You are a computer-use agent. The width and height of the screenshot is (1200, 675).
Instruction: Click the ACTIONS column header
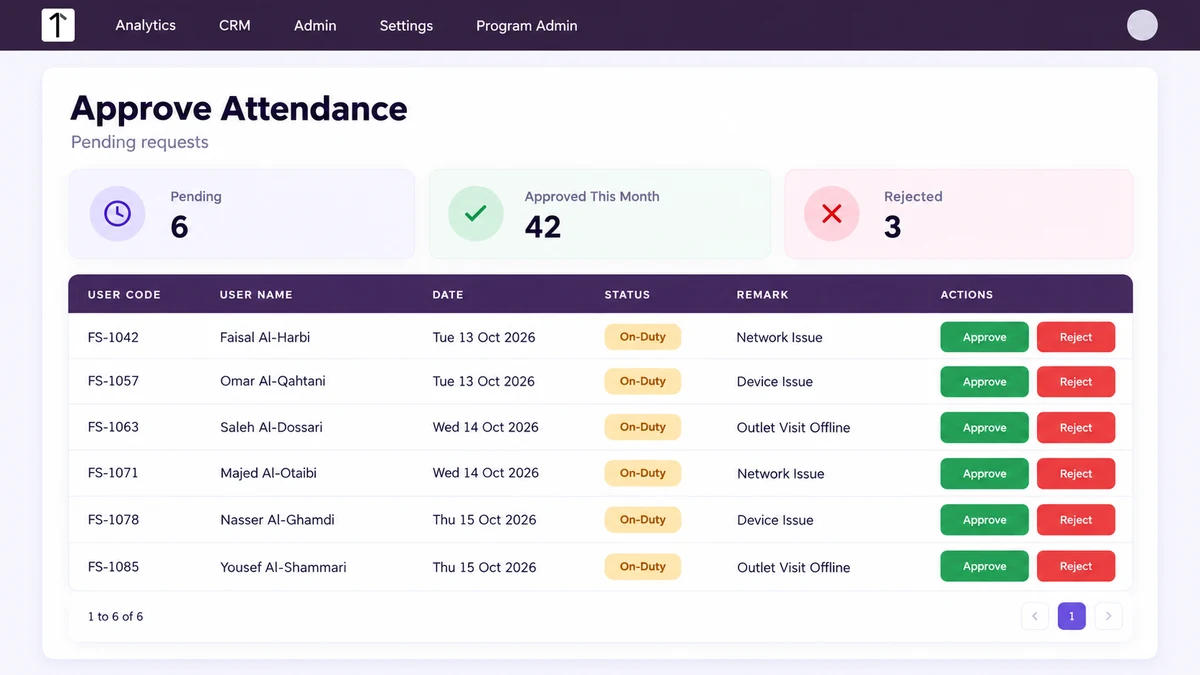point(967,295)
